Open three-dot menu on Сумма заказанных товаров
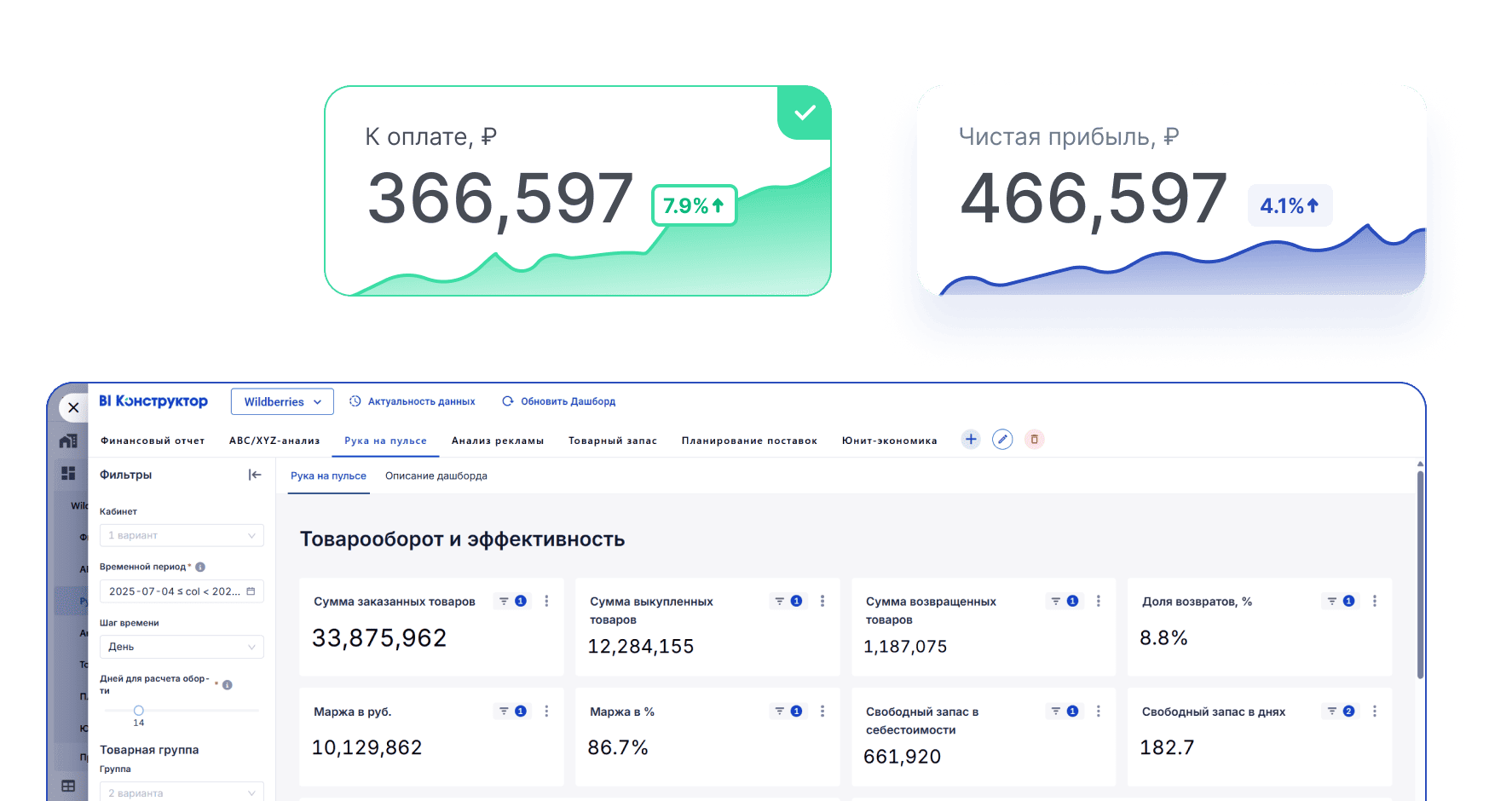This screenshot has width=1512, height=801. pyautogui.click(x=546, y=602)
